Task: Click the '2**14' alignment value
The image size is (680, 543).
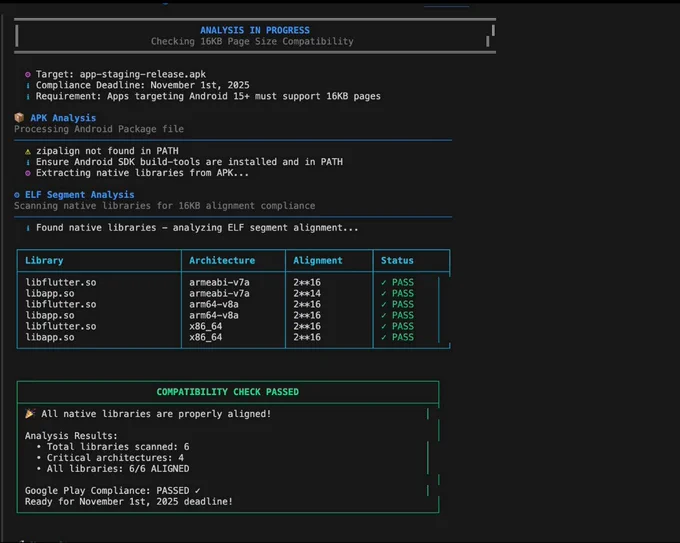Action: point(307,293)
